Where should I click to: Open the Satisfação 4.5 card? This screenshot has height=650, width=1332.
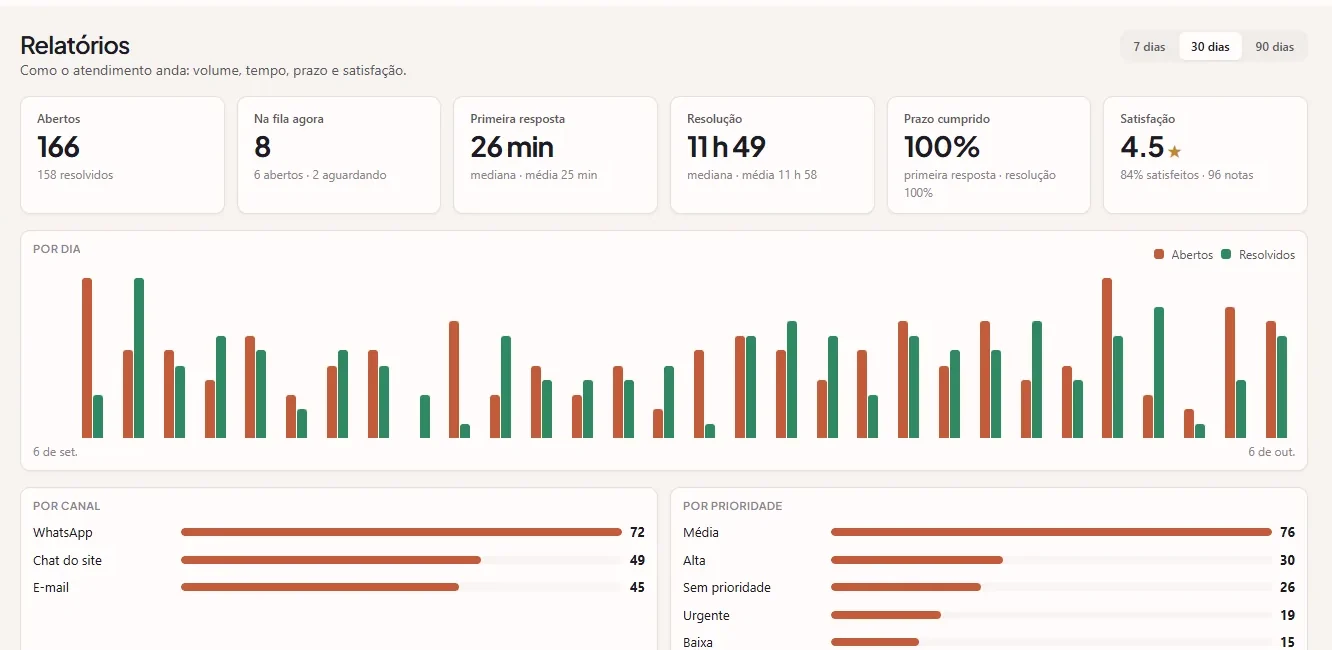[1205, 155]
